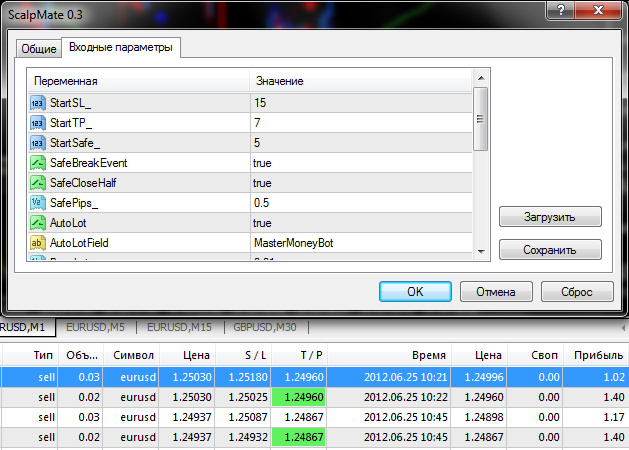Click the Символ column header in trades
This screenshot has height=450, width=629.
134,355
